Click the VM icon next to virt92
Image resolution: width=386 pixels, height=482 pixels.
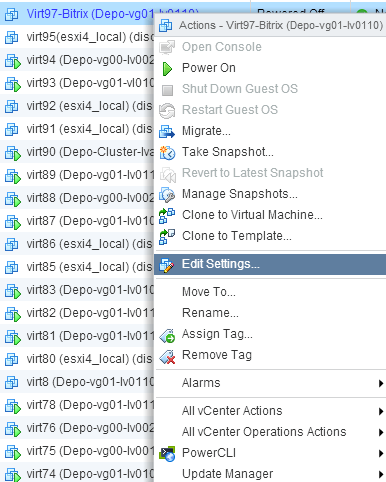12,107
